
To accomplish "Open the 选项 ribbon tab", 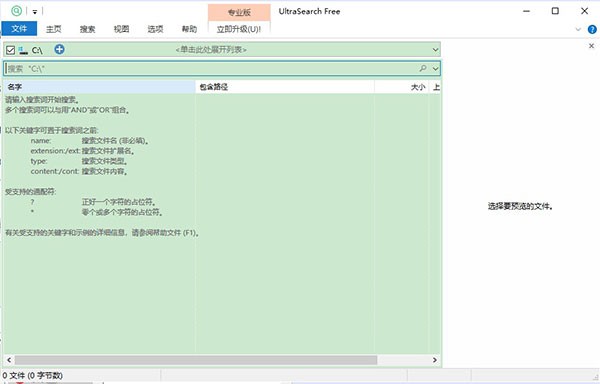I will pos(155,29).
